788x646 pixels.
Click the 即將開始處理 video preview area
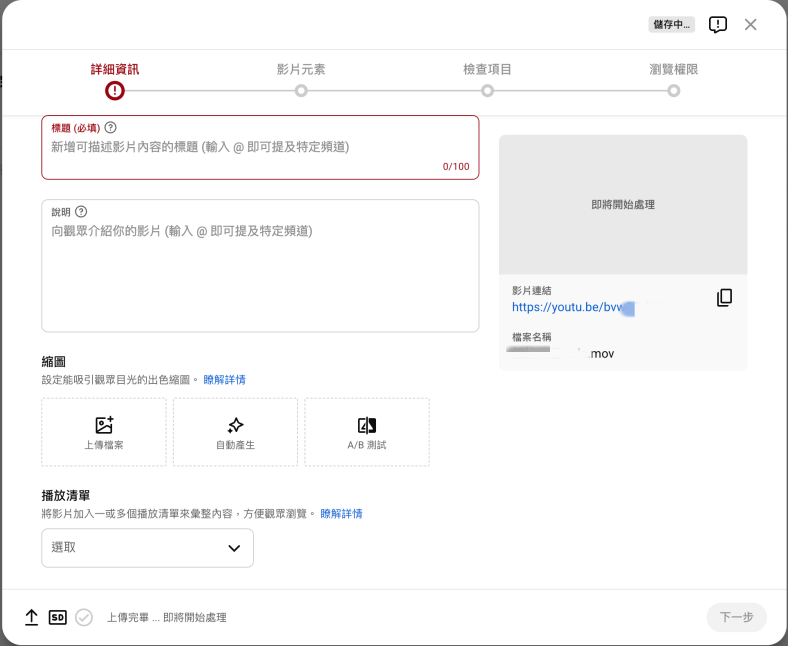(x=623, y=205)
